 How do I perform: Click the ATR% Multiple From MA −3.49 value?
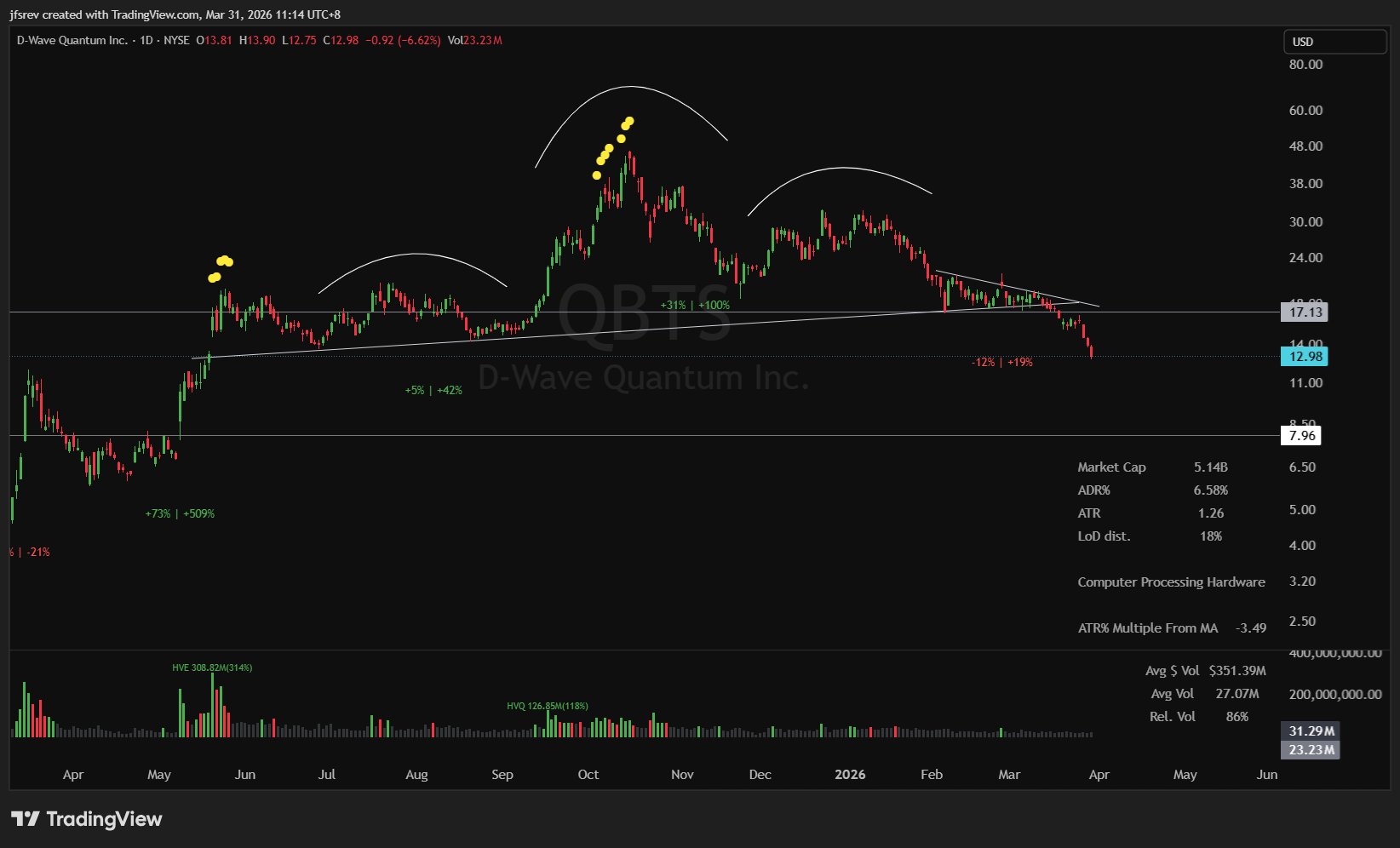click(1250, 628)
